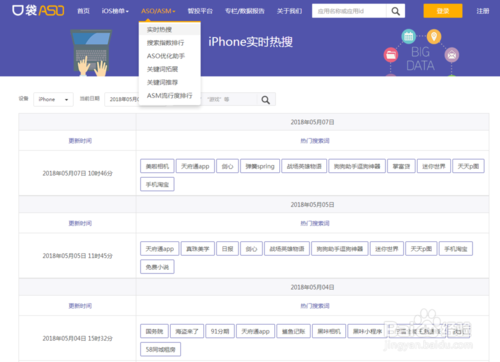Click the 免费小说 keyword tag

click(x=157, y=267)
